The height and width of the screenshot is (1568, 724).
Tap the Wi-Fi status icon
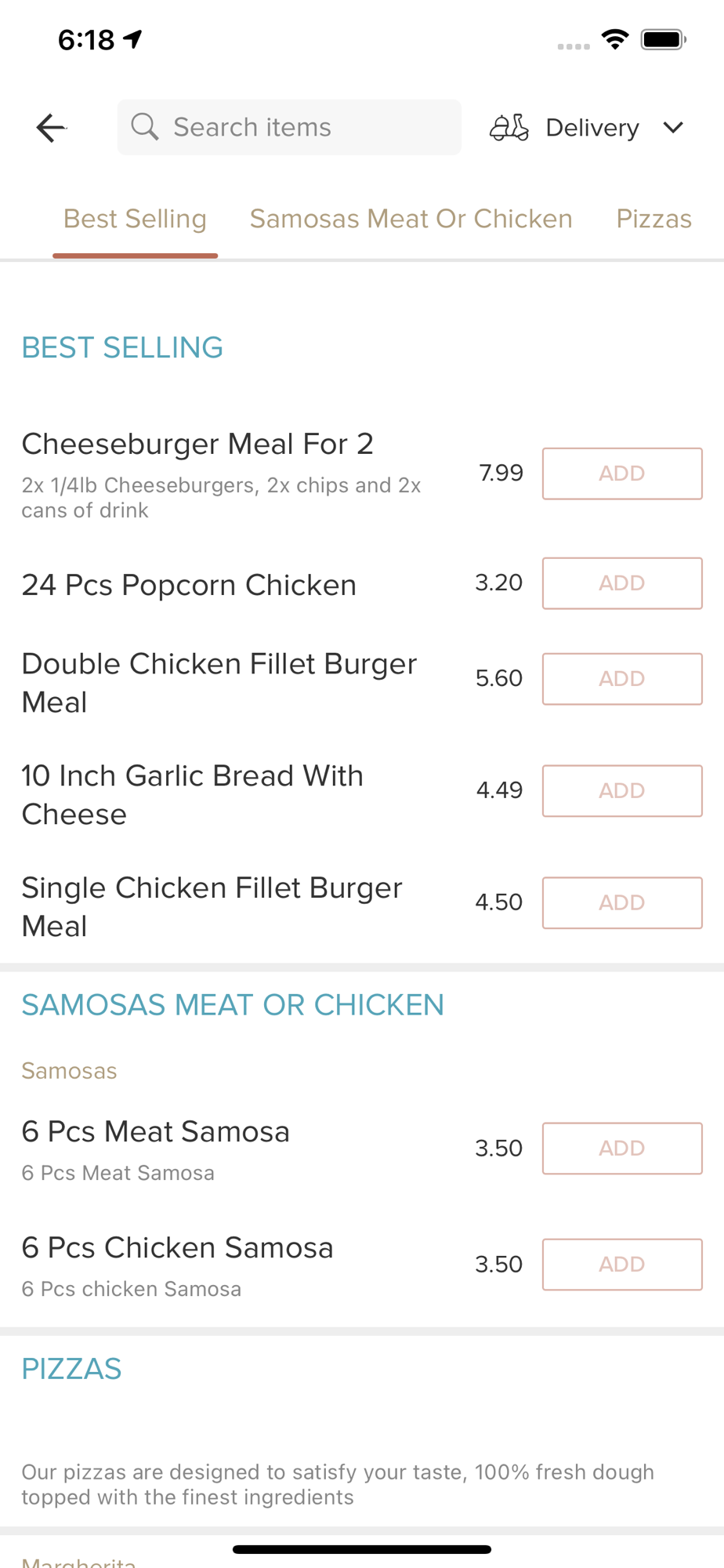tap(615, 39)
